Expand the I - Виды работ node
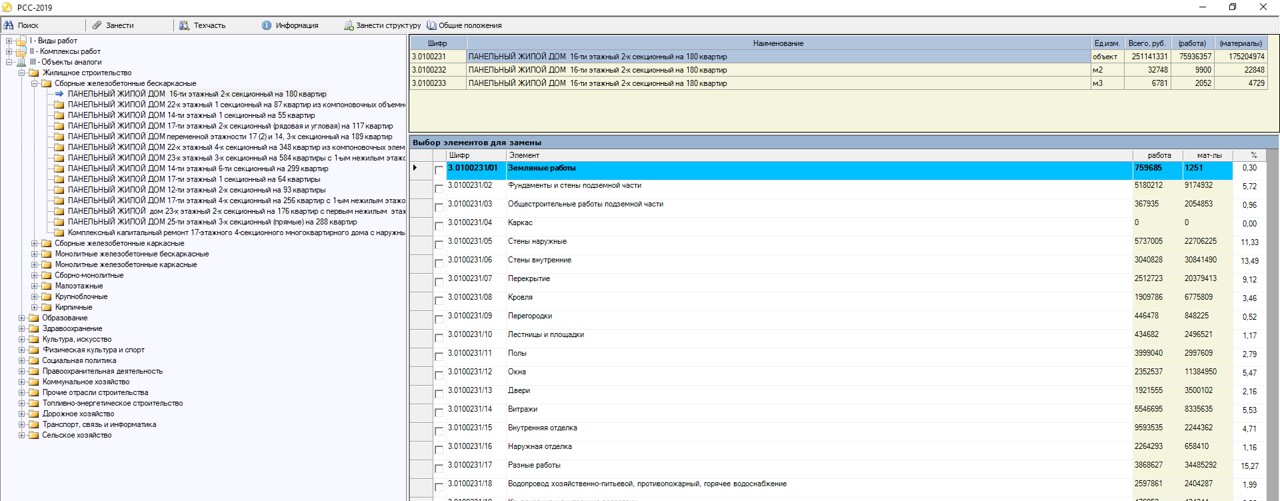Screen dimensions: 1280x501 tap(9, 41)
